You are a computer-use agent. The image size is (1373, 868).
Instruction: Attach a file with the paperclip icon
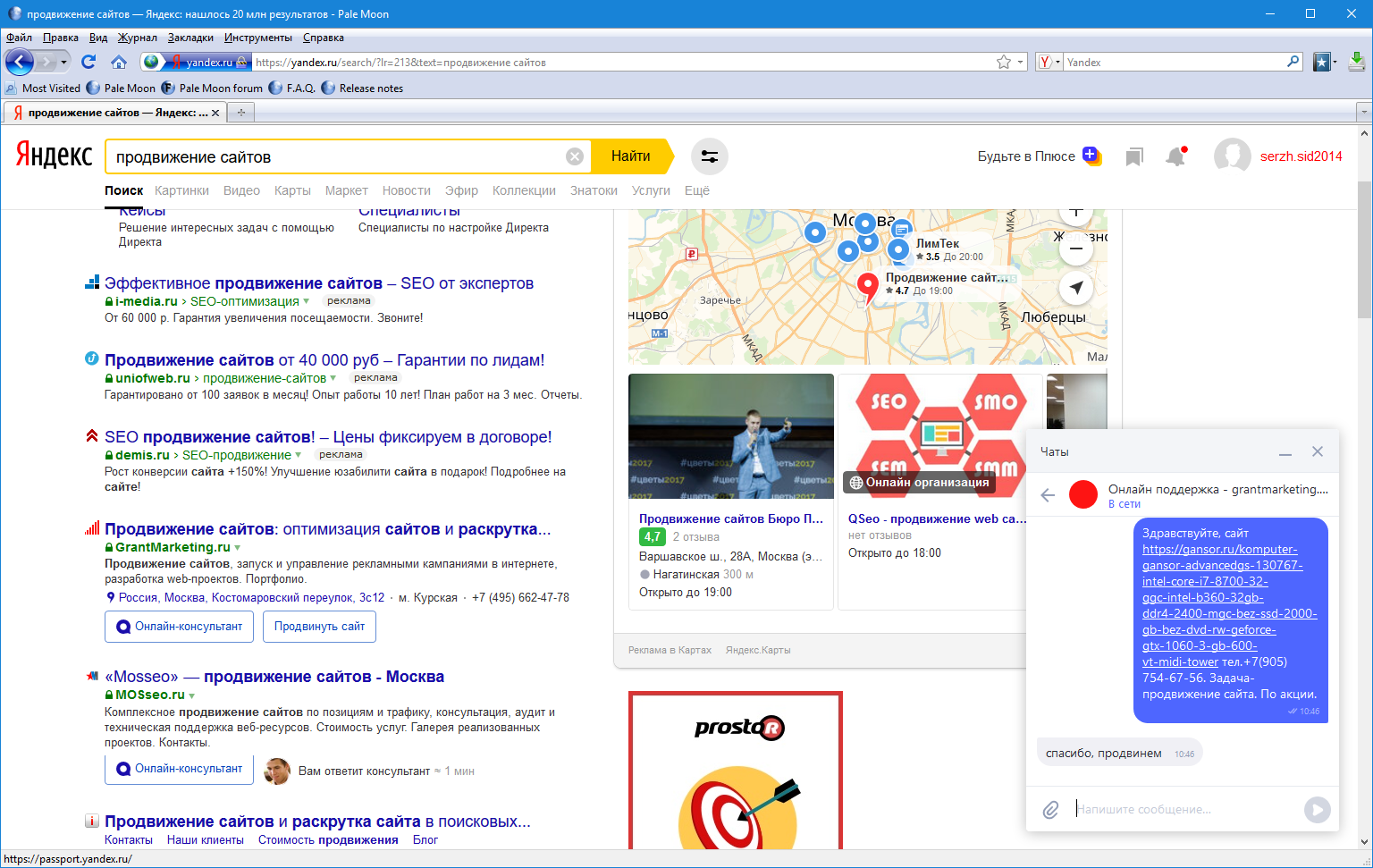(x=1051, y=809)
